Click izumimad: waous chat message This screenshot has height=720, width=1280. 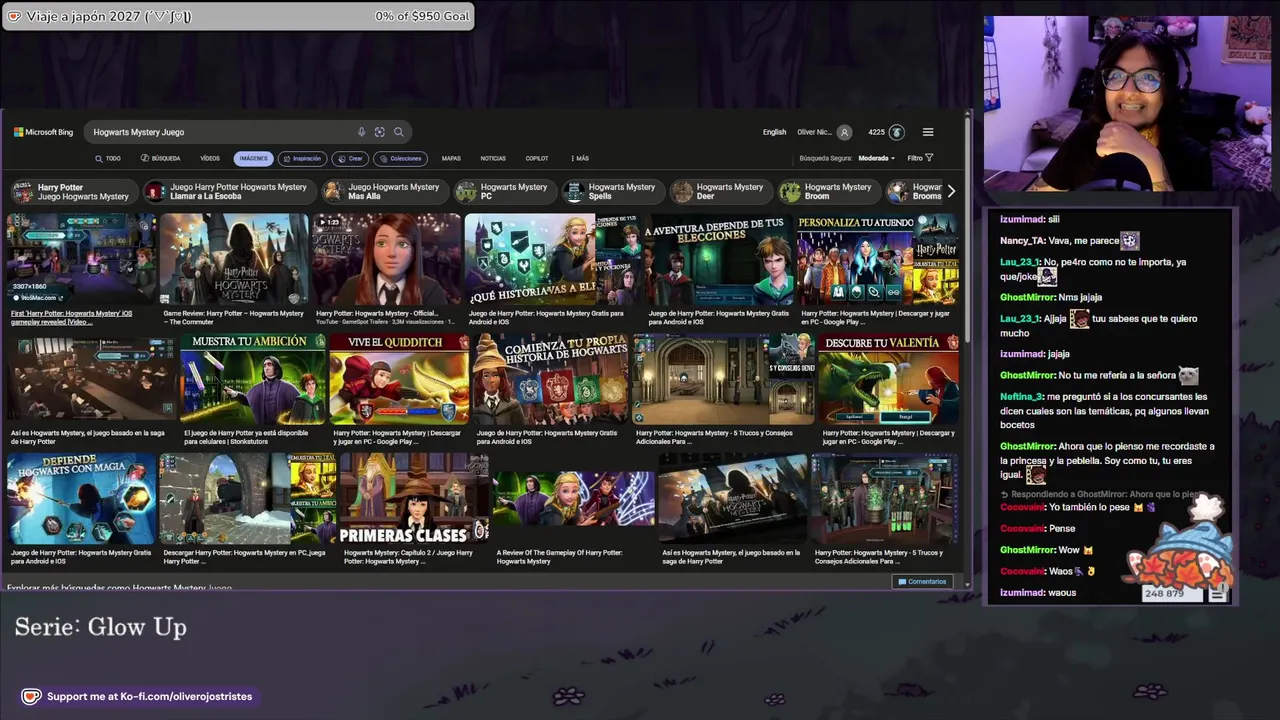[1038, 593]
